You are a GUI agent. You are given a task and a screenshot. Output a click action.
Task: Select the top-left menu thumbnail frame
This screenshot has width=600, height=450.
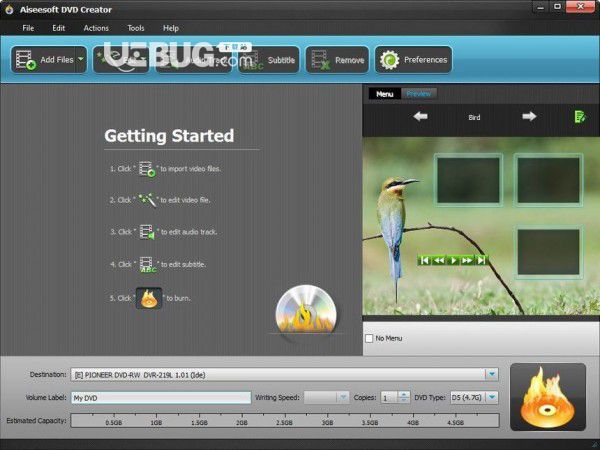coord(468,180)
